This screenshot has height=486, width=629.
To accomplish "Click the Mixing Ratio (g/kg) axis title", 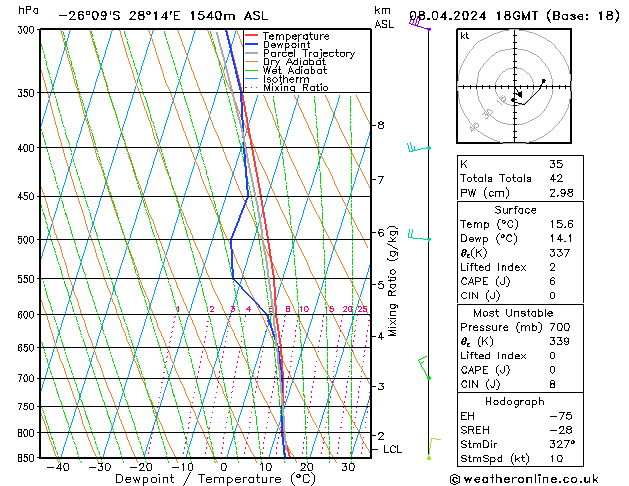I will tap(393, 281).
